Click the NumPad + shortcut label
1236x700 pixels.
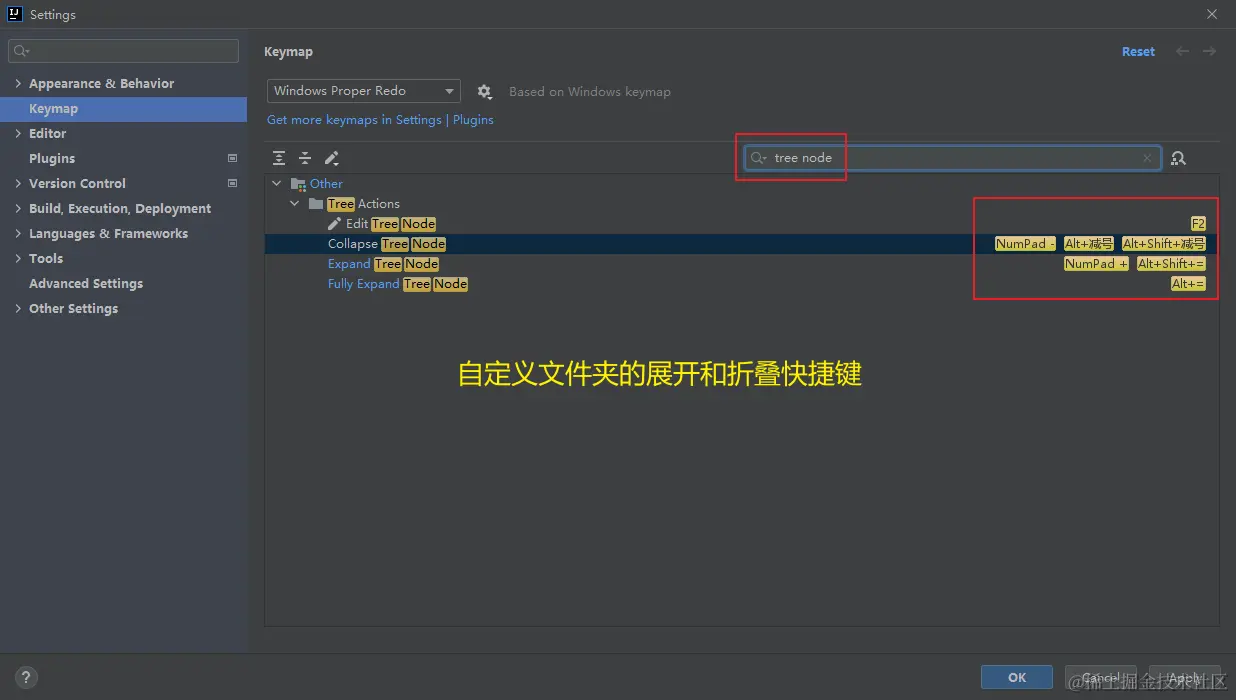click(x=1096, y=264)
